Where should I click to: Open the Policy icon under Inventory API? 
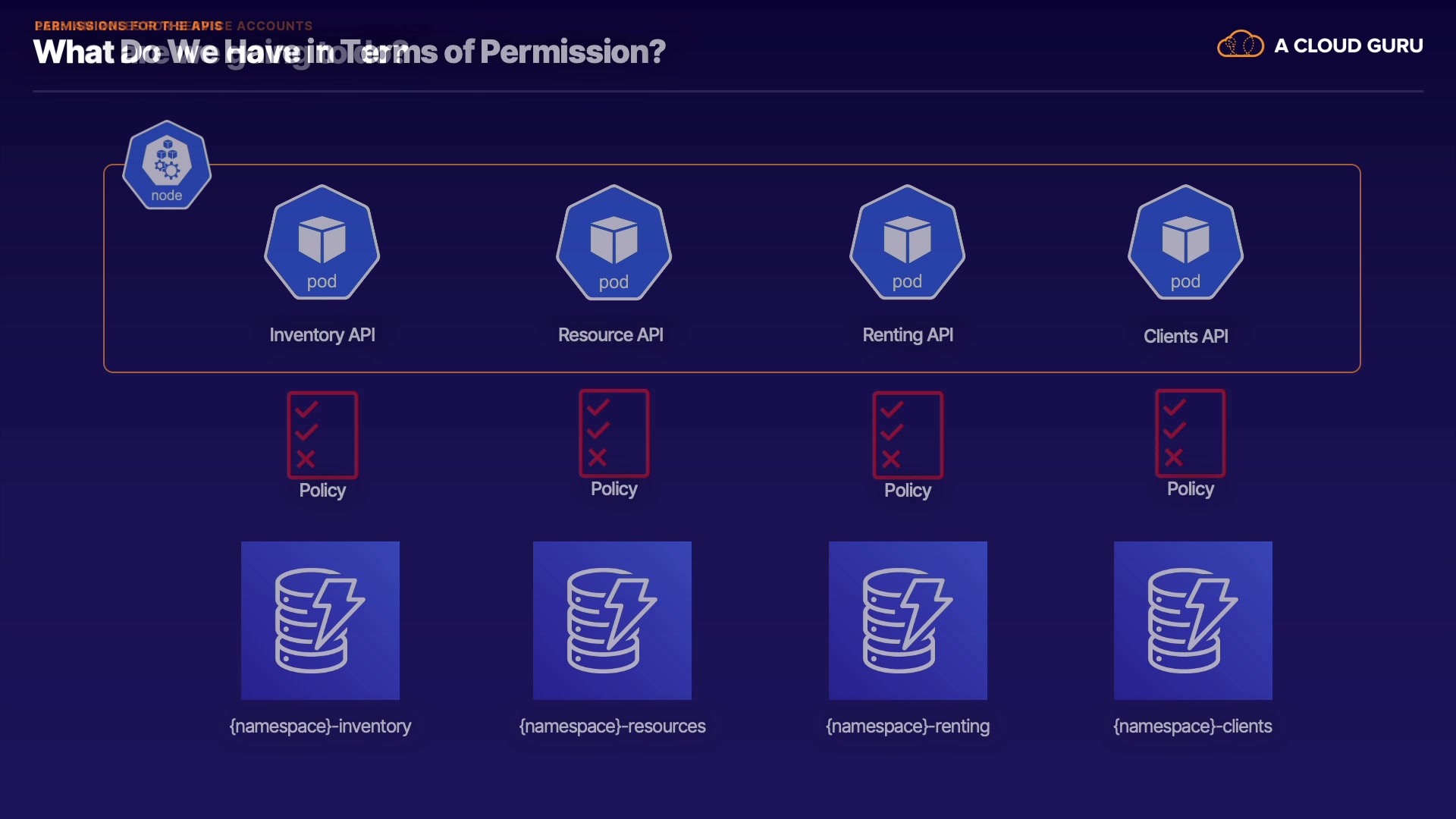click(x=322, y=435)
